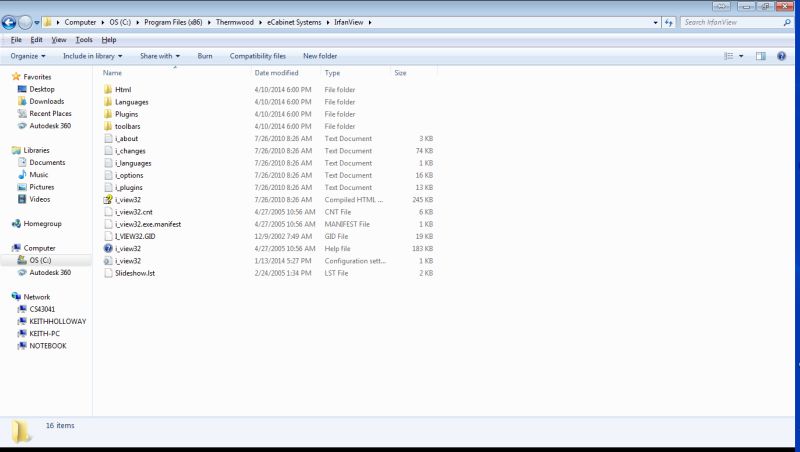Select the i_view32 configuration settings file
This screenshot has width=800, height=452.
128,260
